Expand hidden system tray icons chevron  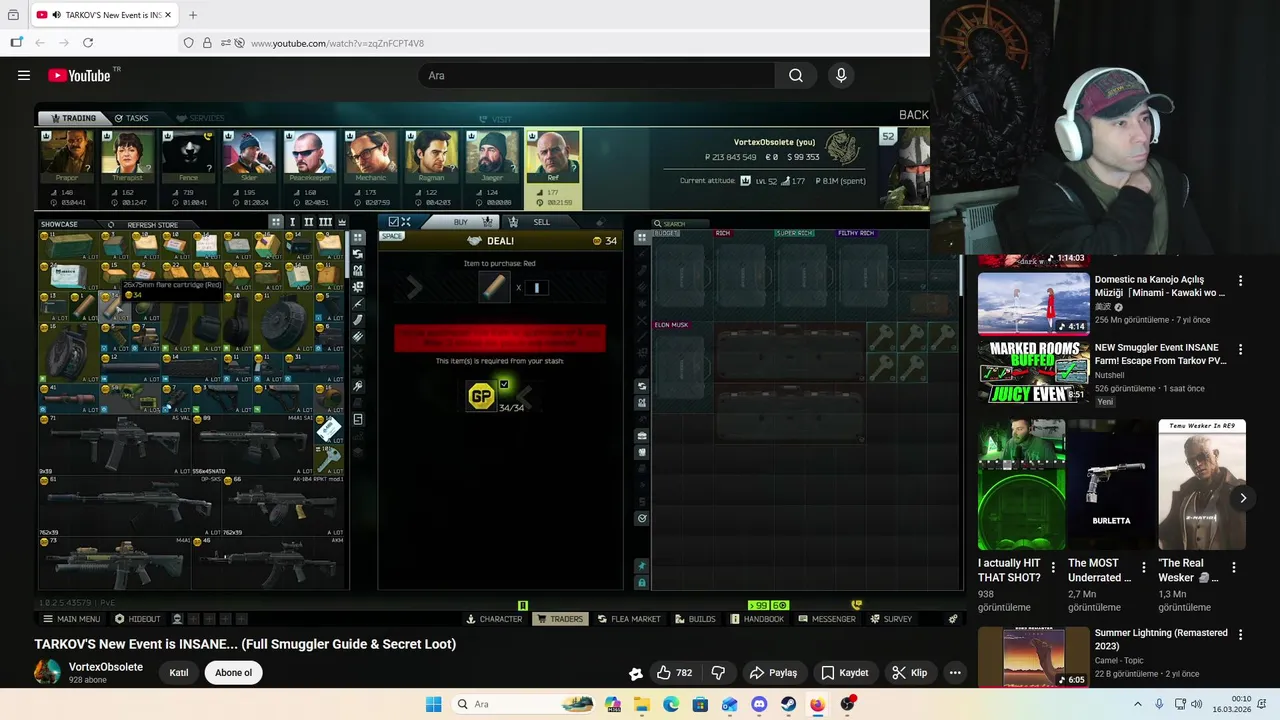coord(1138,704)
